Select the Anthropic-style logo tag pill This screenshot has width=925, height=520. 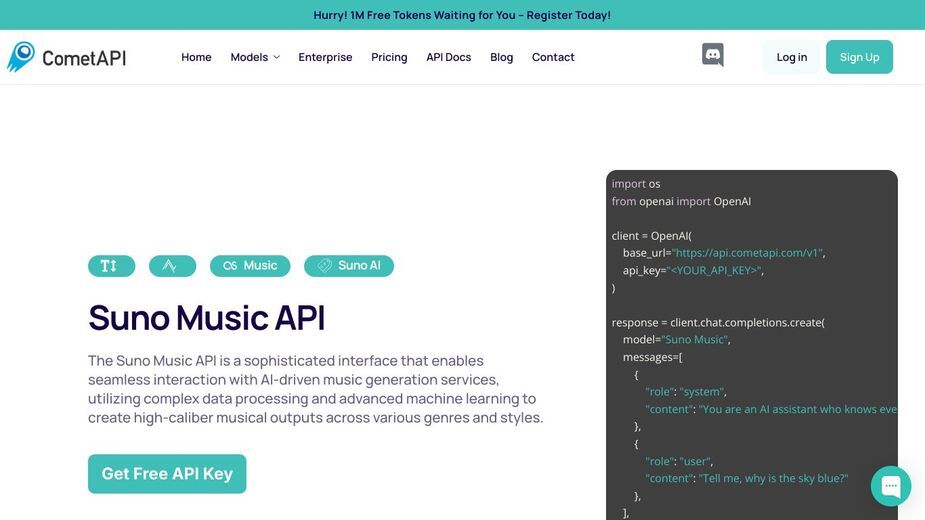pos(172,266)
